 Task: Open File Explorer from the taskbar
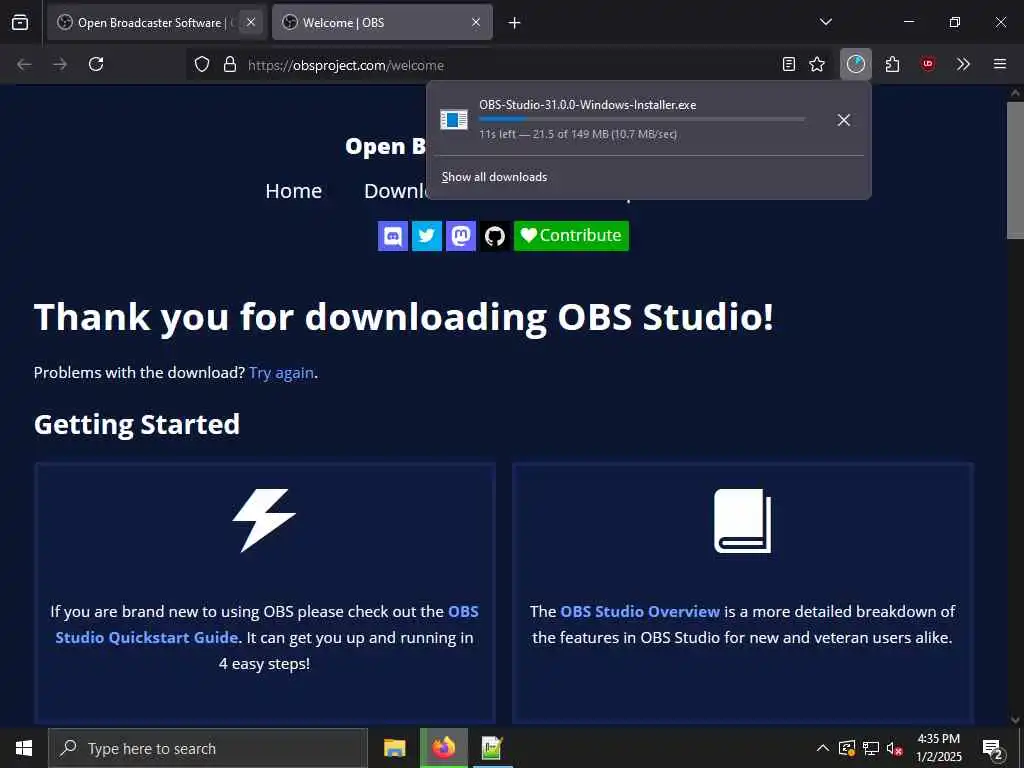(x=394, y=748)
